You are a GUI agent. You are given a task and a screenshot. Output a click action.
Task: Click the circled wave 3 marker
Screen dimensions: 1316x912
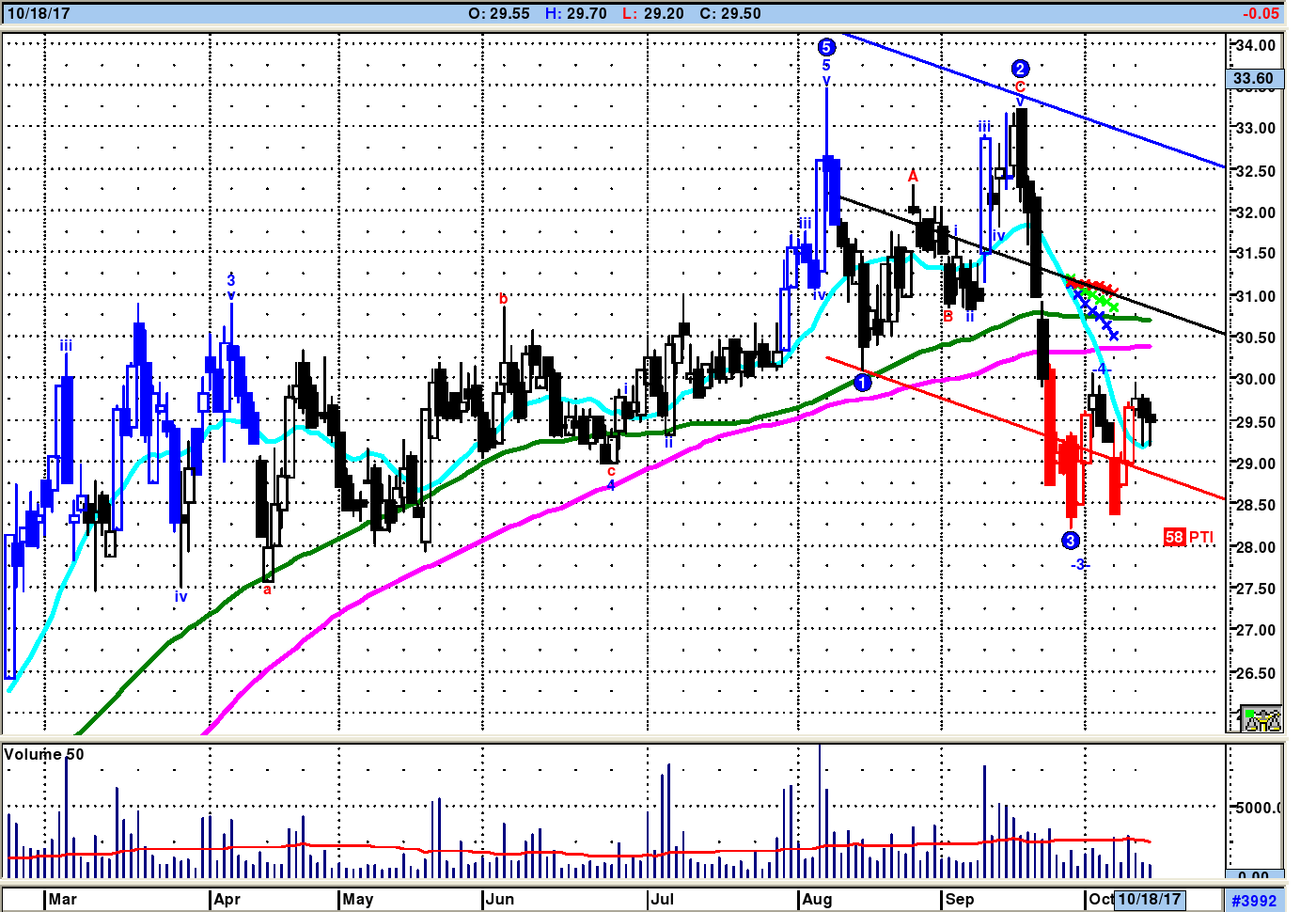[x=1071, y=540]
